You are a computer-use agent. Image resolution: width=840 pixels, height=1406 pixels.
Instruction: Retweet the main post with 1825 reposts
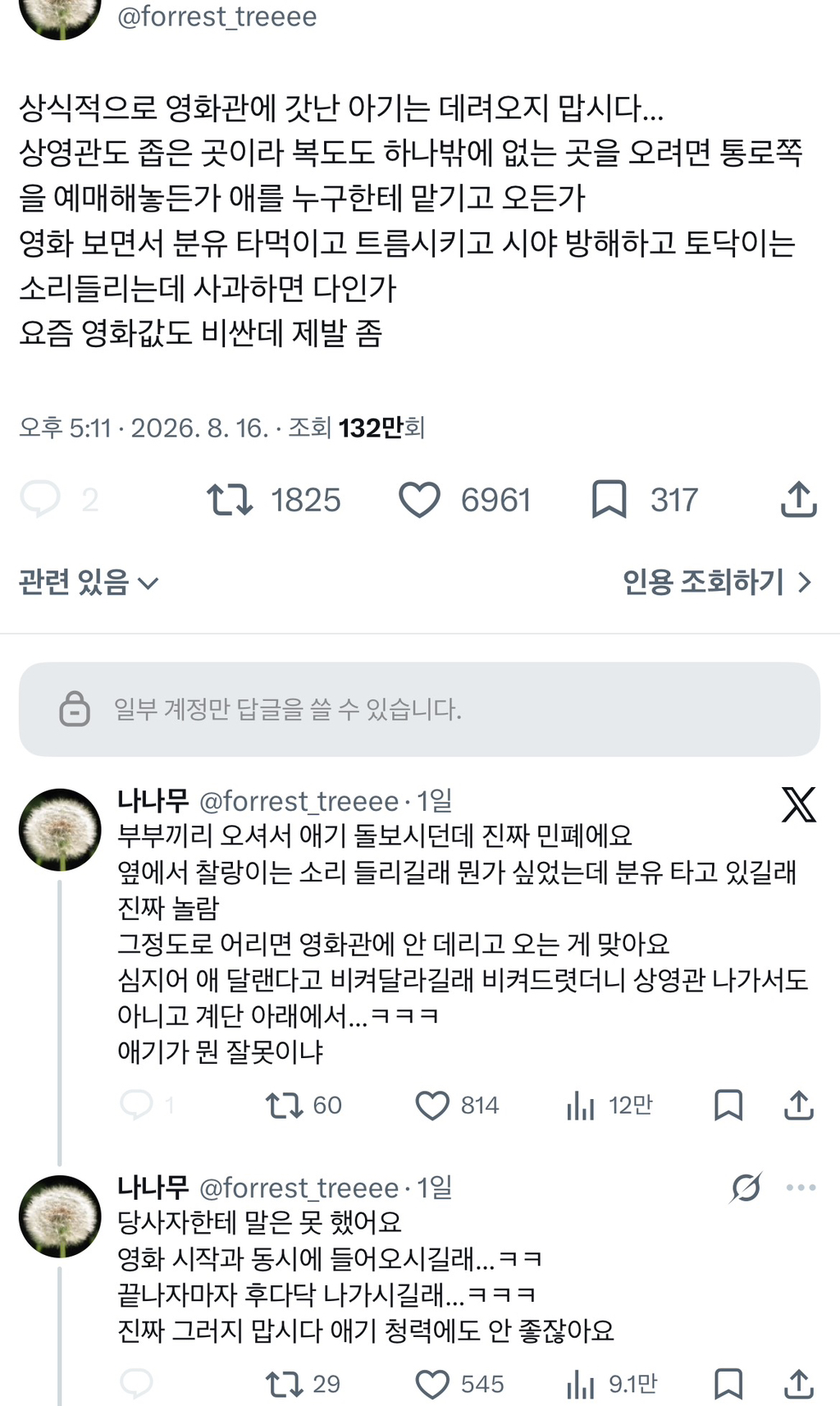click(x=230, y=499)
